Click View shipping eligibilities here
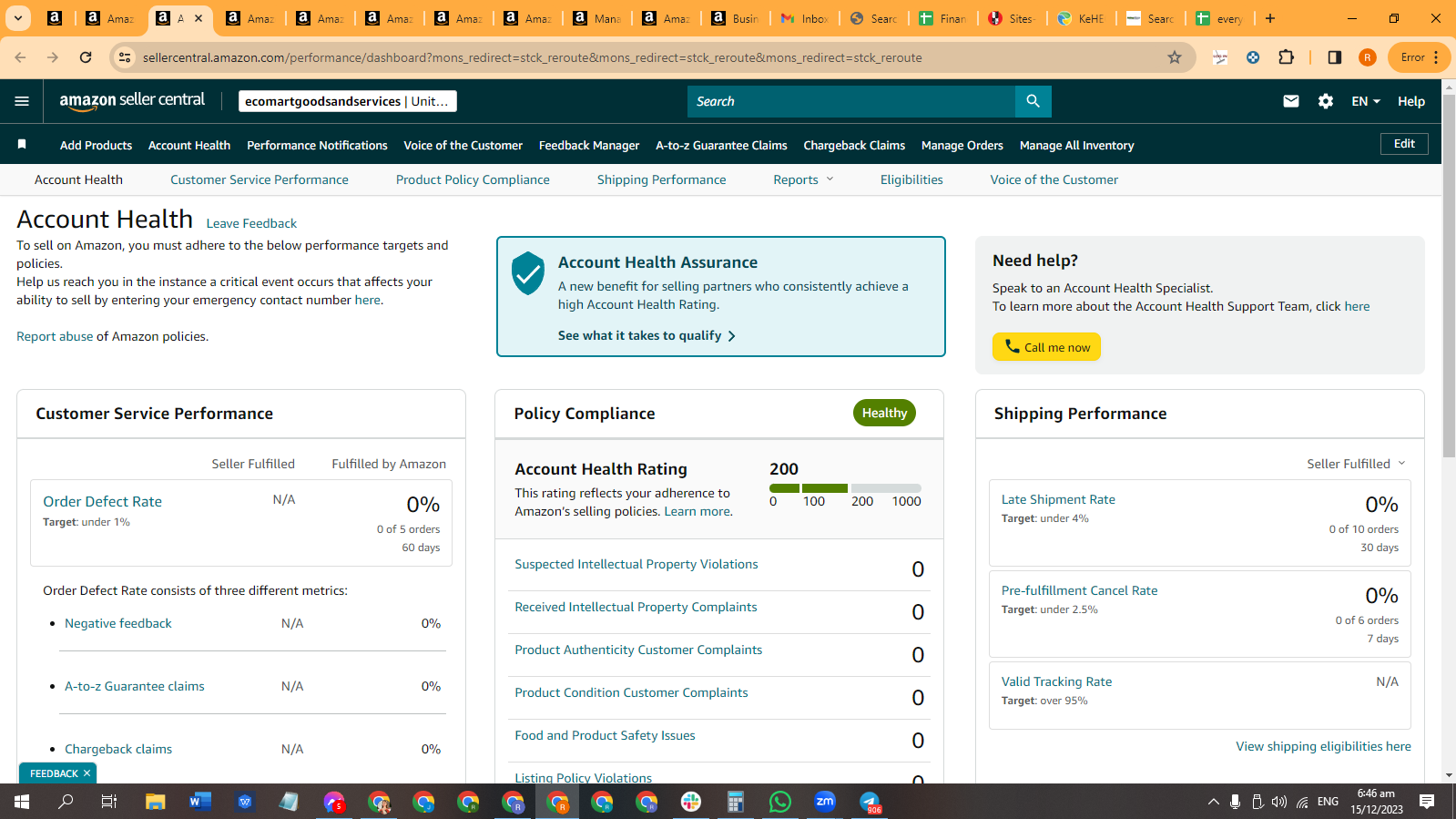Image resolution: width=1456 pixels, height=819 pixels. pyautogui.click(x=1323, y=746)
